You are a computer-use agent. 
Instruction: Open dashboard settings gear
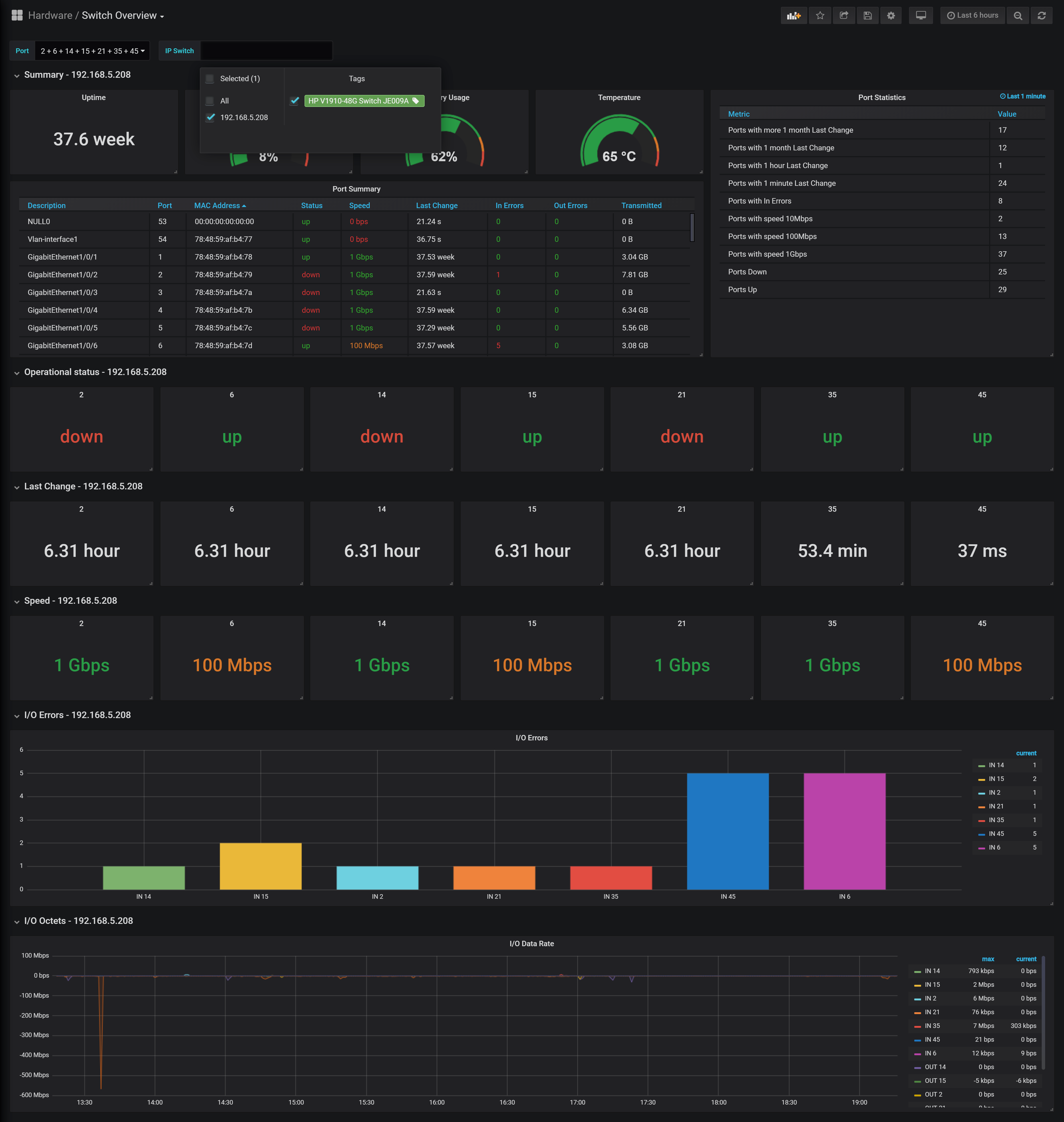coord(891,15)
